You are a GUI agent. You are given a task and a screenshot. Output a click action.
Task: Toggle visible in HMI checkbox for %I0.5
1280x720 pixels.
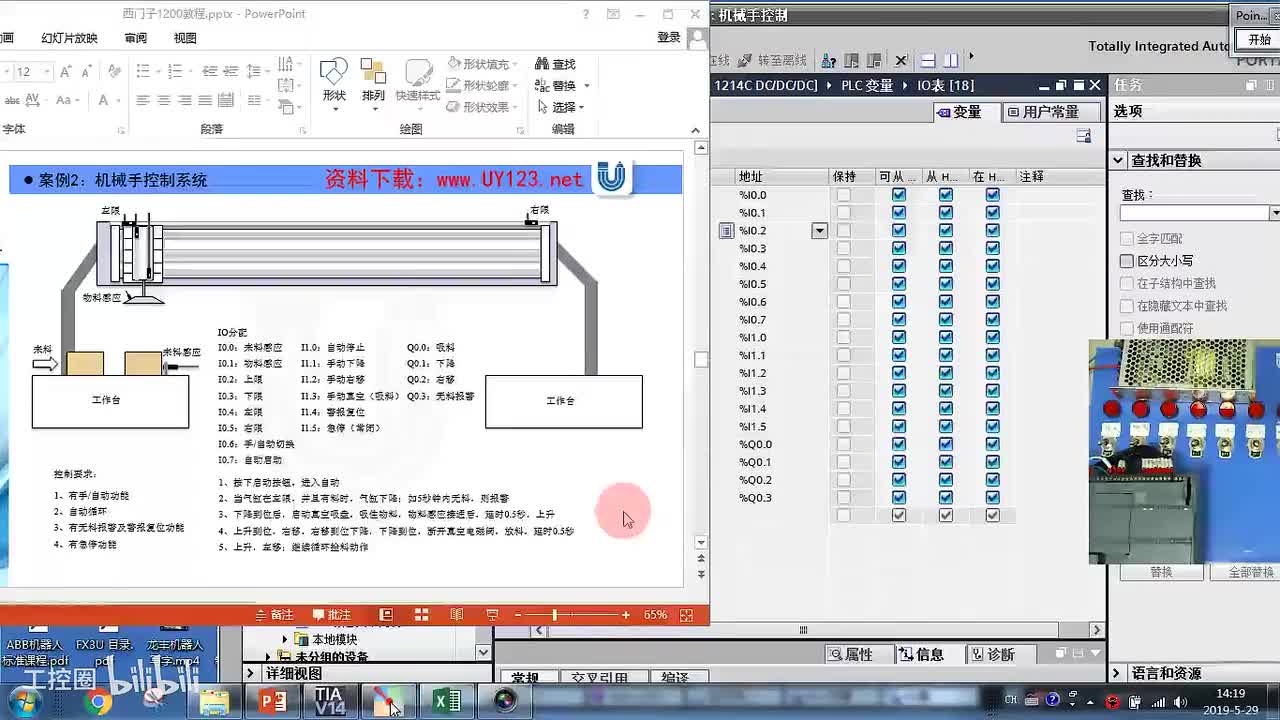pos(992,284)
